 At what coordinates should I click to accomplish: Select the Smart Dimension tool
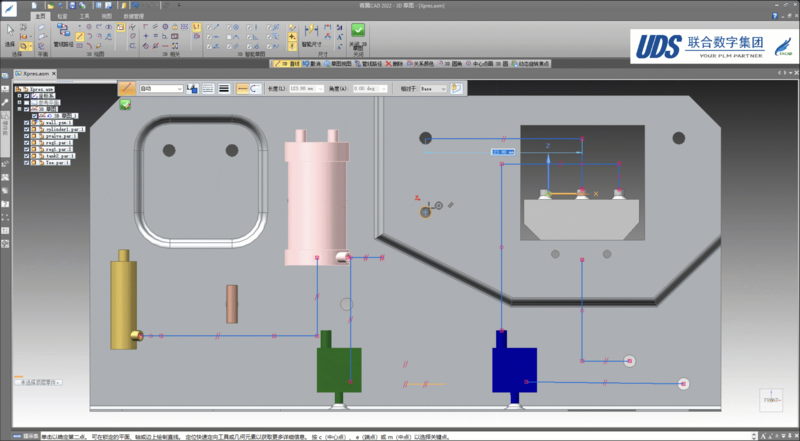pyautogui.click(x=312, y=31)
